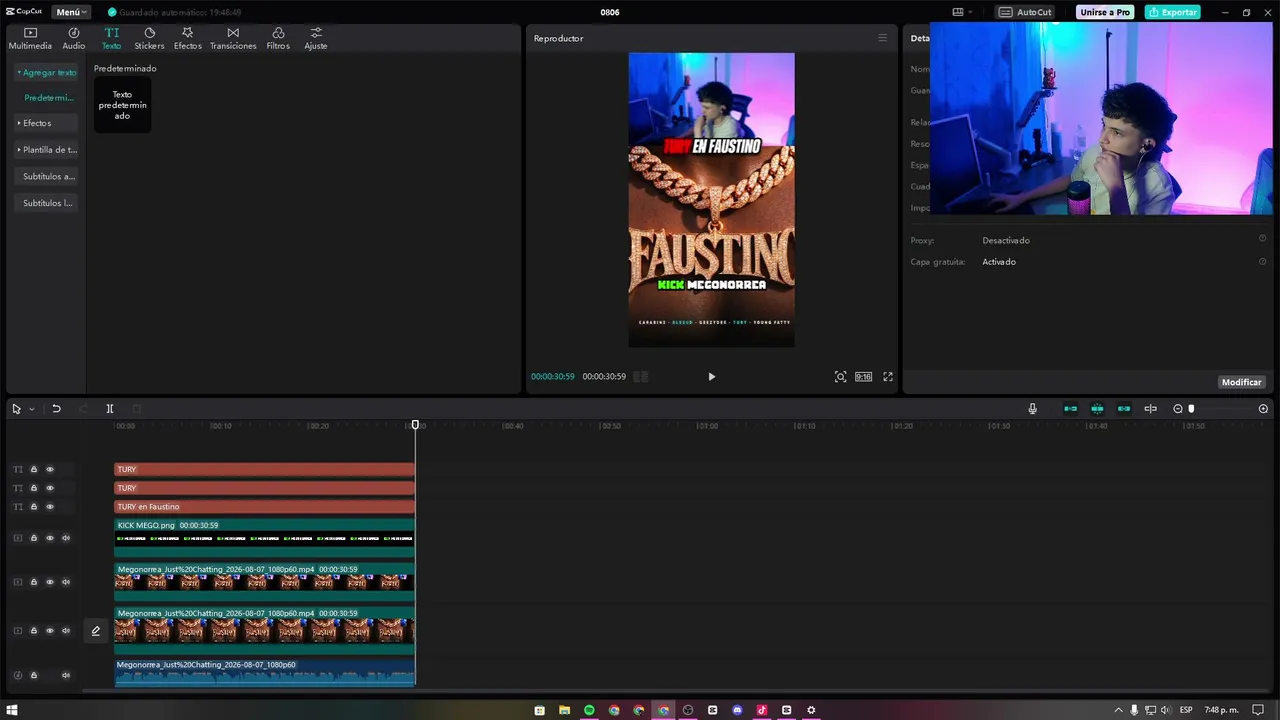Toggle the preview axis button
This screenshot has width=1280, height=720.
1151,409
